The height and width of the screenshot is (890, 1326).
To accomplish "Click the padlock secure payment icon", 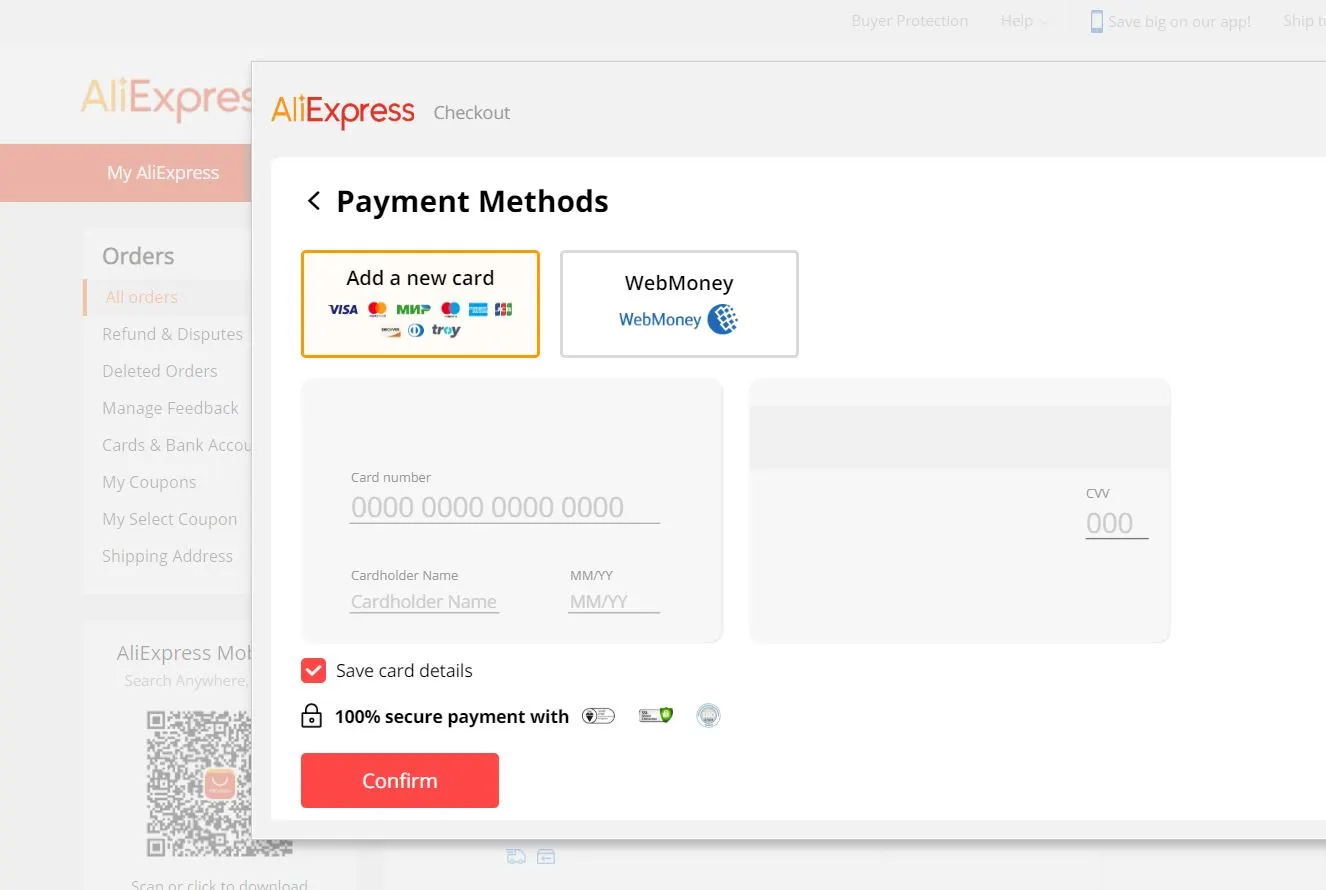I will pyautogui.click(x=312, y=716).
